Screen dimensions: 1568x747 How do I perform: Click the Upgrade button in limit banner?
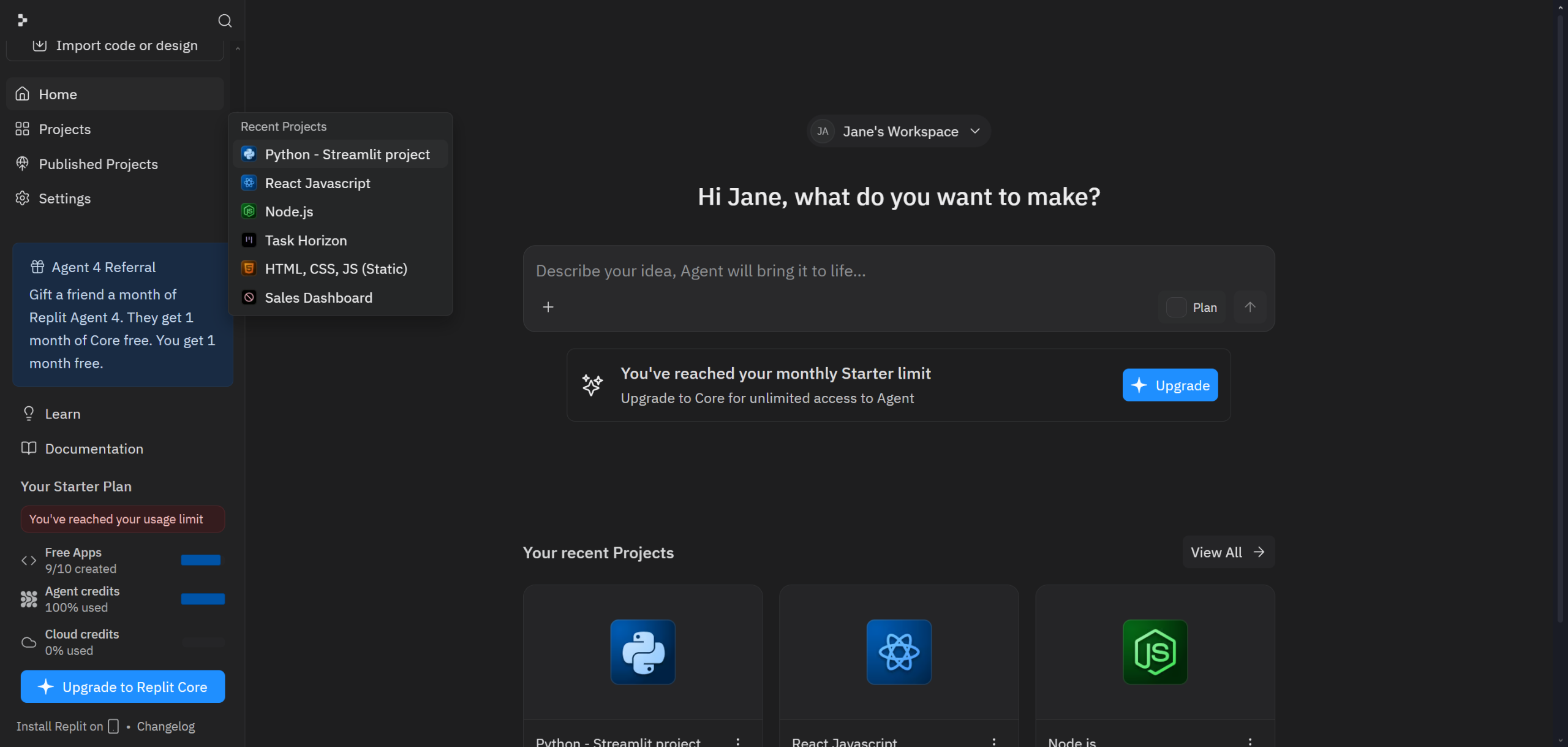coord(1170,385)
